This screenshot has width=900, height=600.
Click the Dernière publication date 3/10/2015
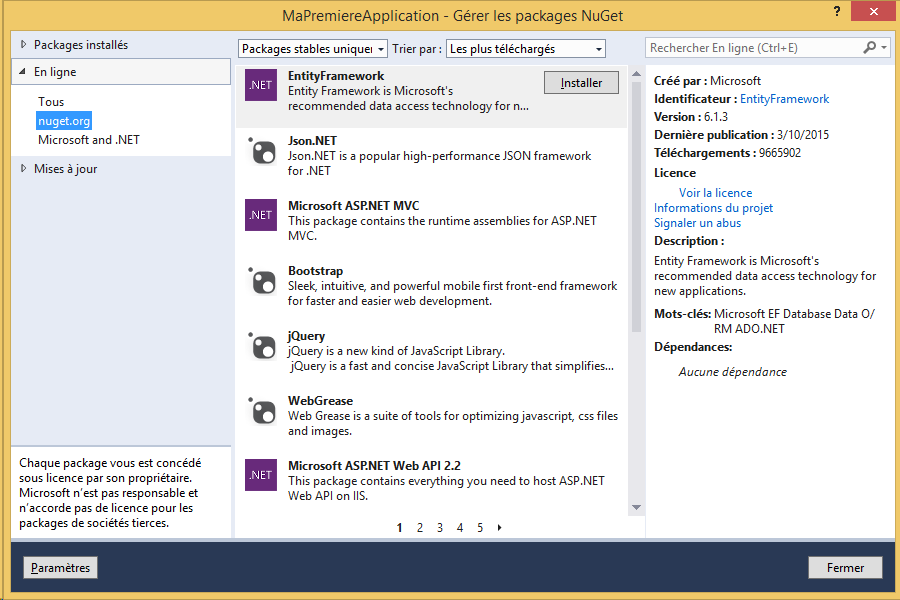point(803,134)
